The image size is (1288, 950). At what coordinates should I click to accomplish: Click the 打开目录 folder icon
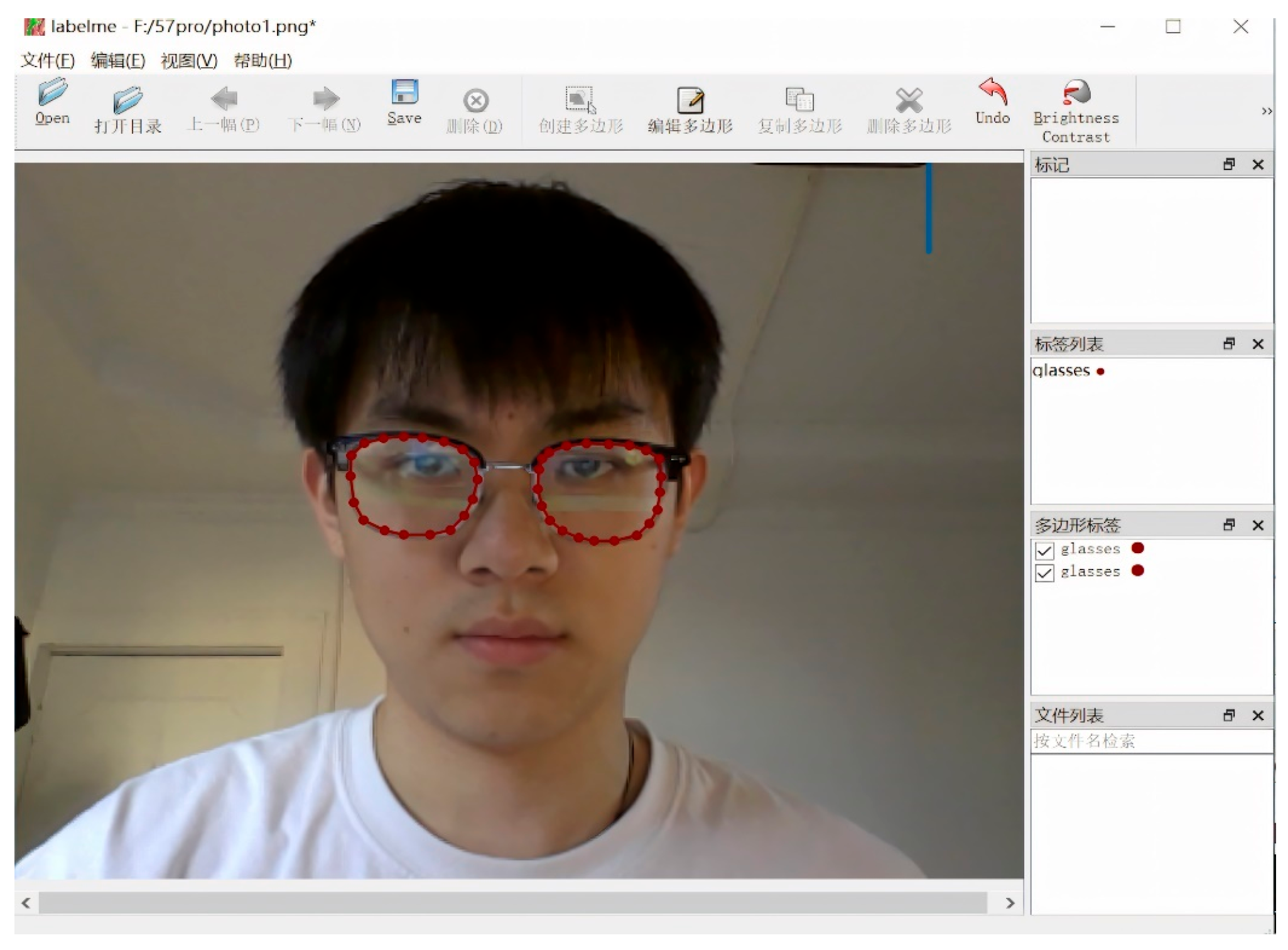click(127, 100)
